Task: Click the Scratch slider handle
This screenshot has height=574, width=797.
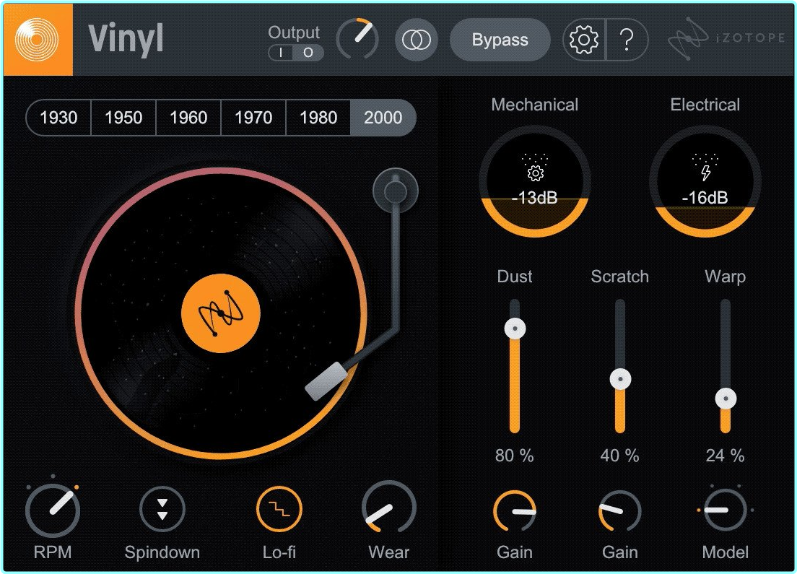Action: tap(620, 379)
